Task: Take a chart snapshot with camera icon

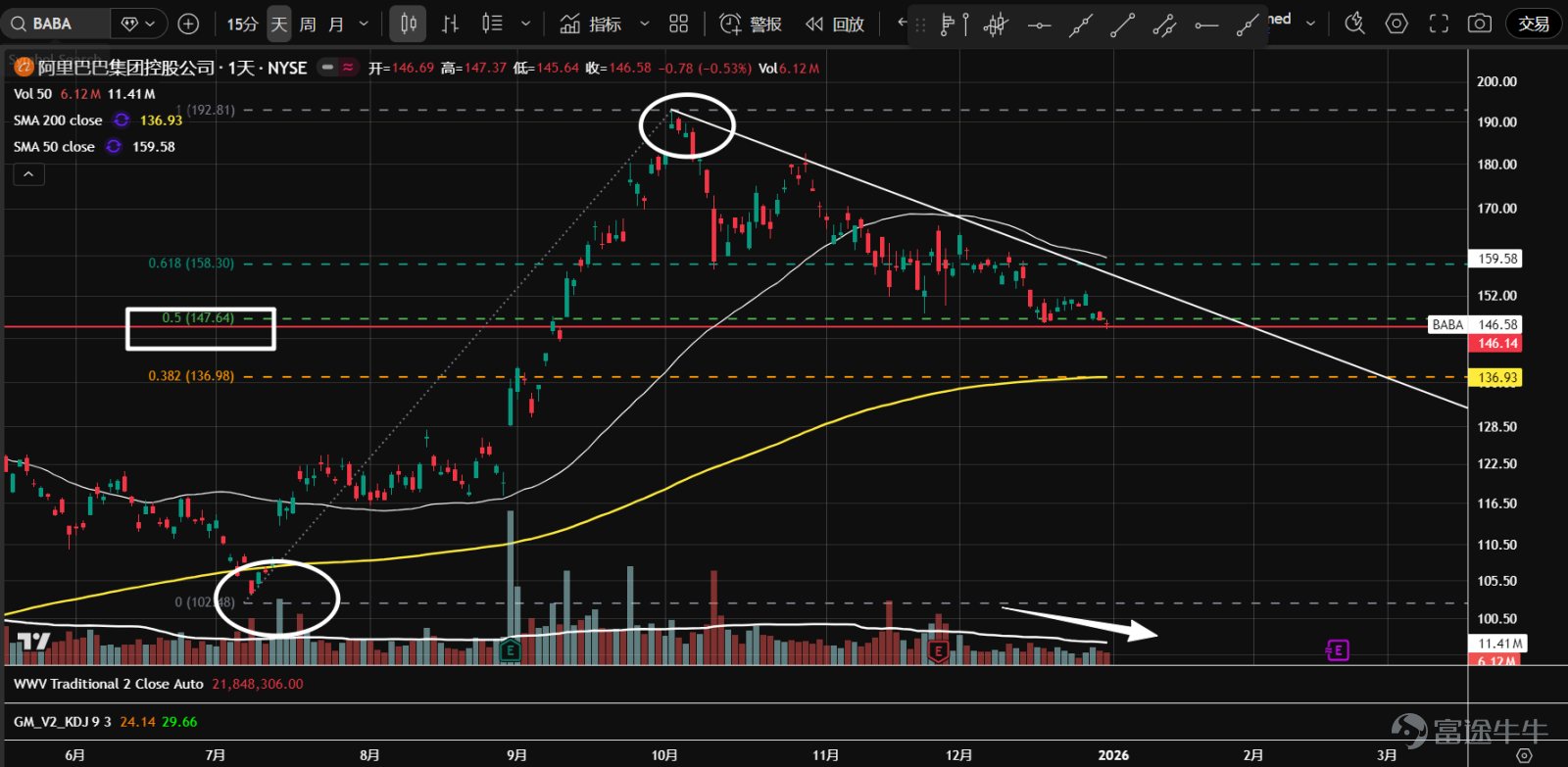Action: (1480, 24)
